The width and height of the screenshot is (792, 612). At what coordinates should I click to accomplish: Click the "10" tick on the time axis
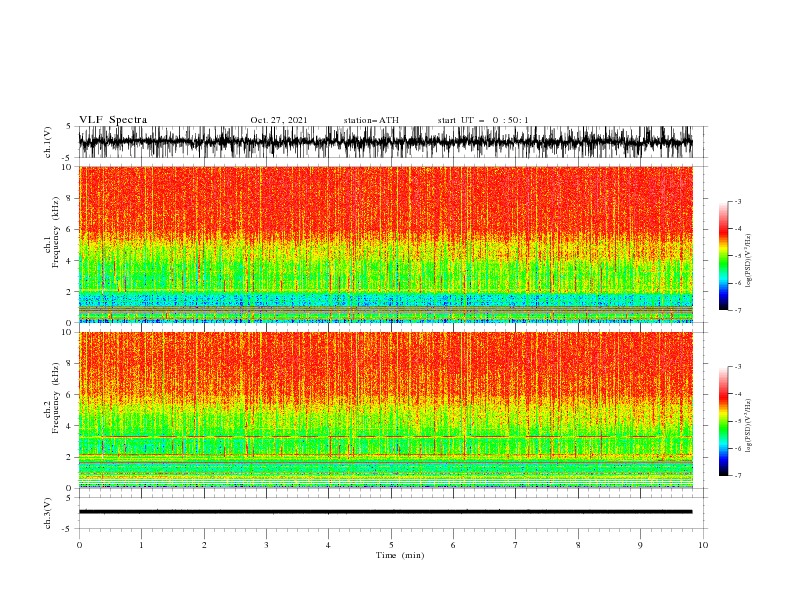[x=703, y=545]
